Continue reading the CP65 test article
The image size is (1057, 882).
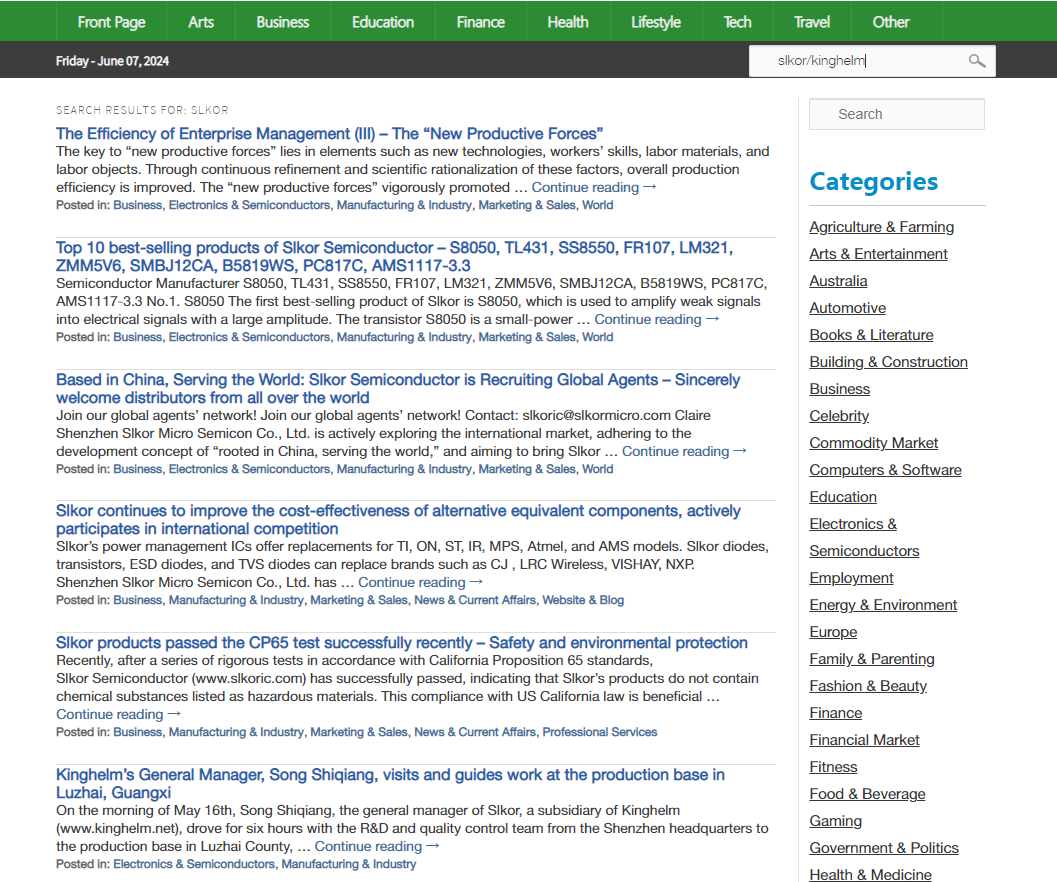tap(118, 714)
